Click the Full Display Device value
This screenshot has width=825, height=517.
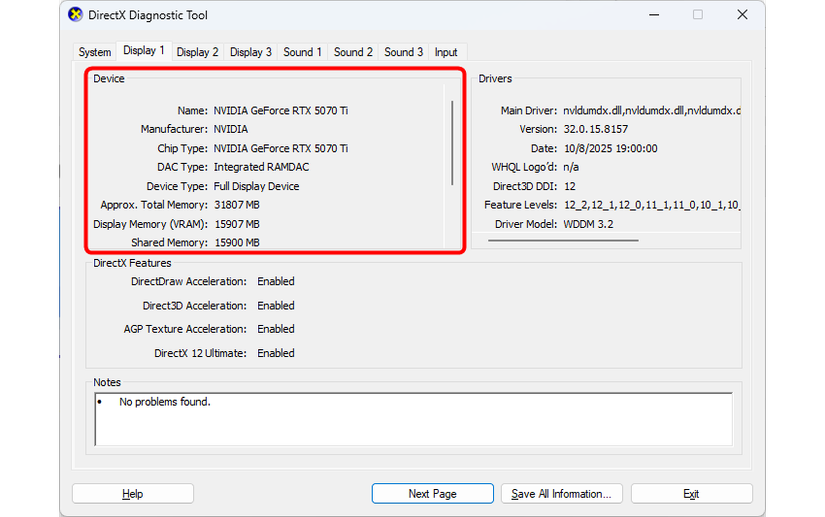pyautogui.click(x=256, y=186)
